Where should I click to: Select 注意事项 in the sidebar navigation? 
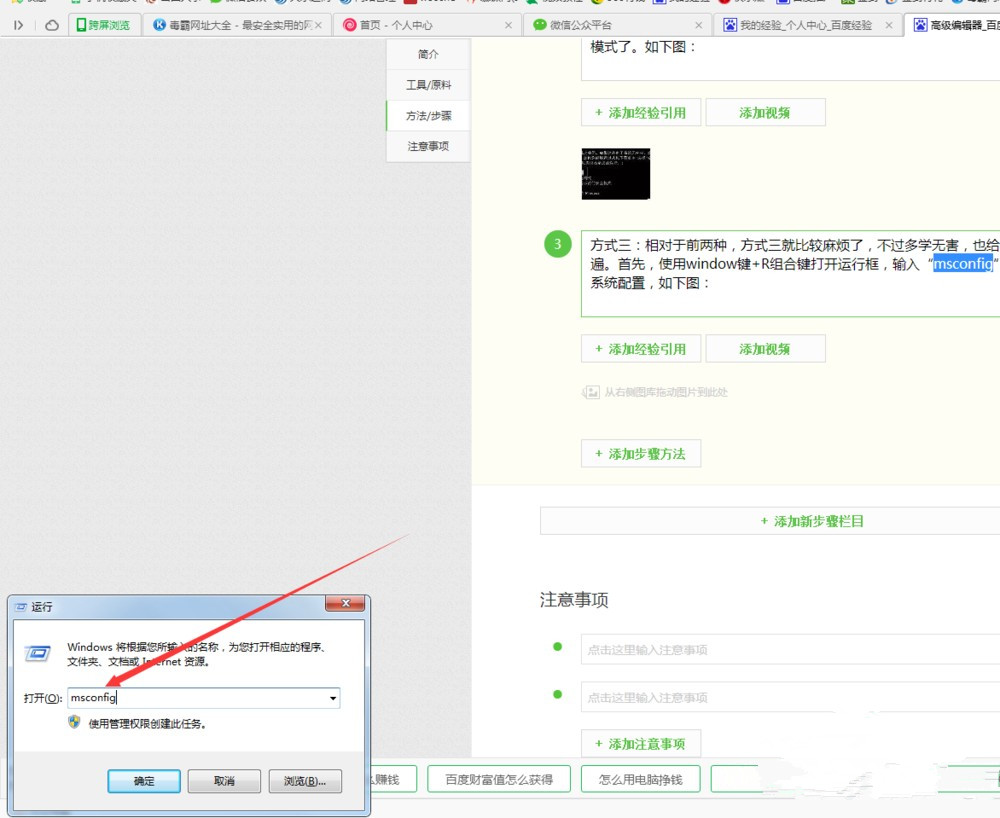click(427, 146)
